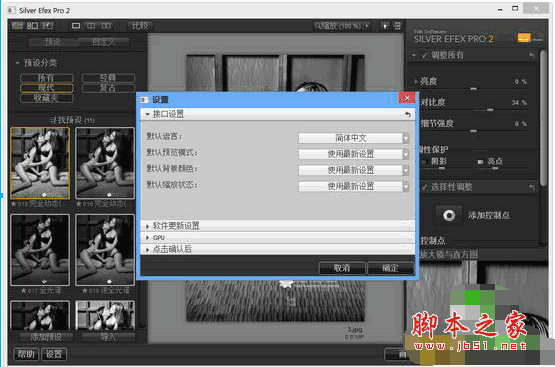Image resolution: width=555 pixels, height=367 pixels.
Task: Click 确定 in the settings dialog
Action: coord(390,268)
